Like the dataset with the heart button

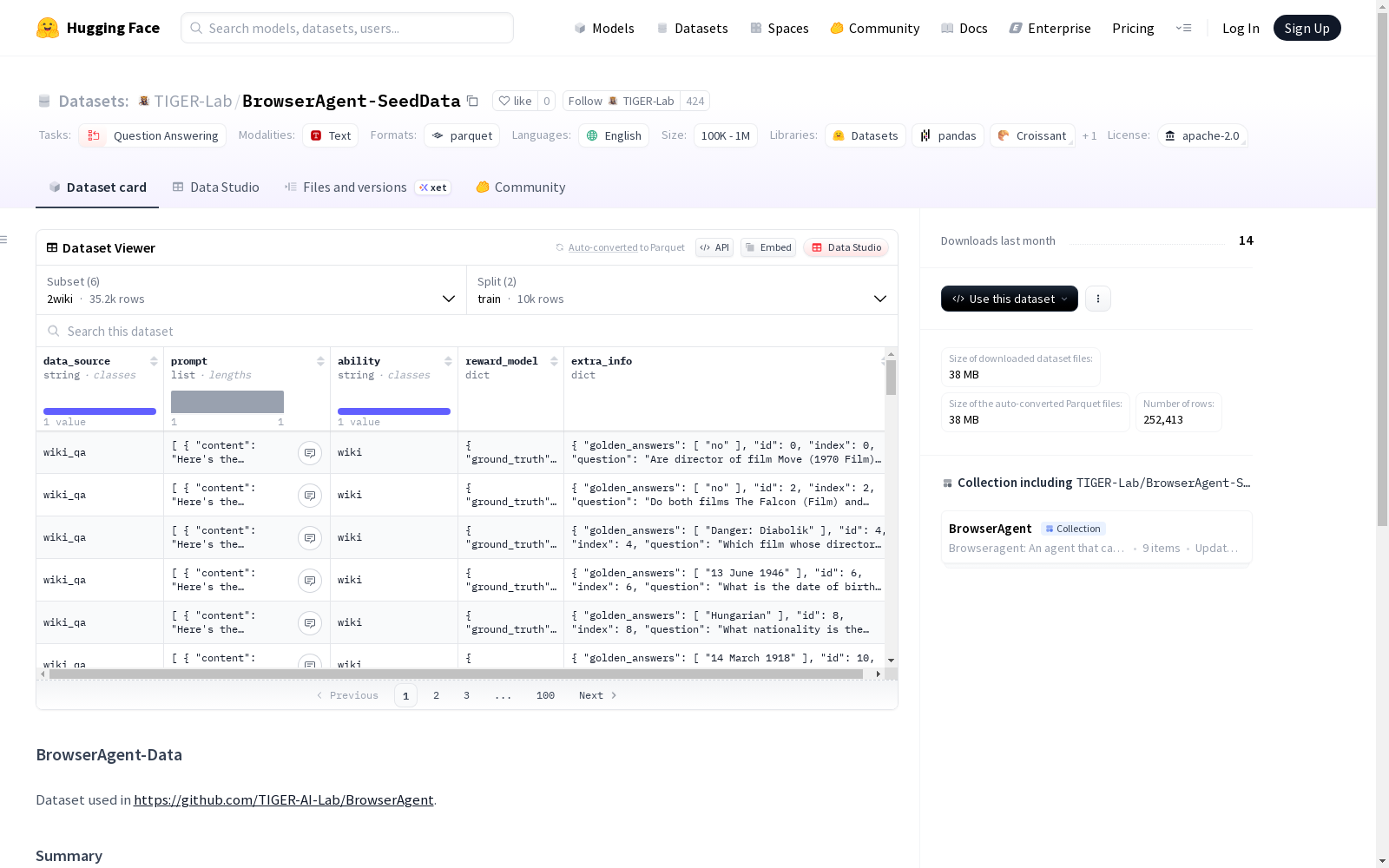(515, 101)
